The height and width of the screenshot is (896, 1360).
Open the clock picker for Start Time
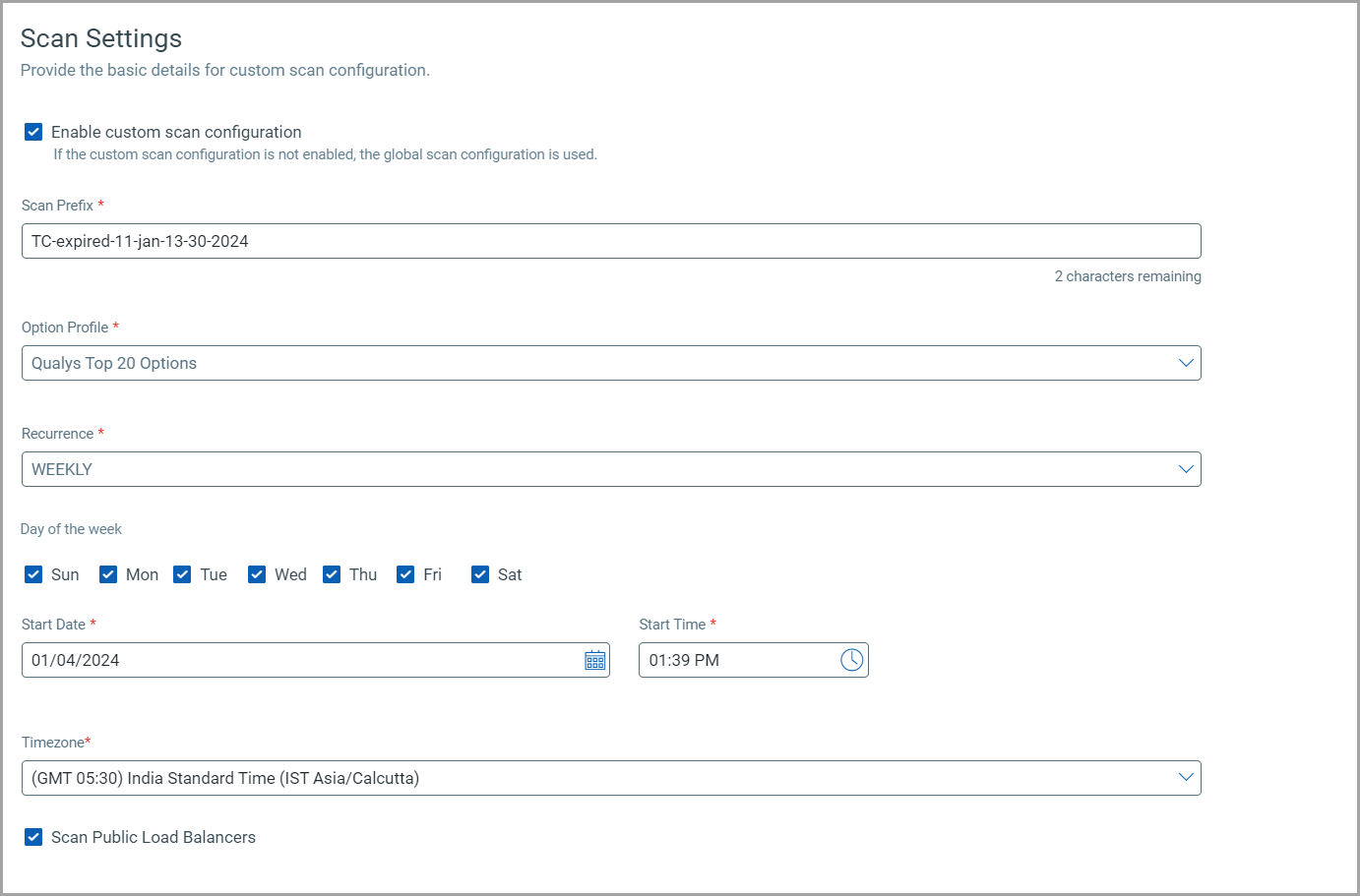pyautogui.click(x=851, y=660)
